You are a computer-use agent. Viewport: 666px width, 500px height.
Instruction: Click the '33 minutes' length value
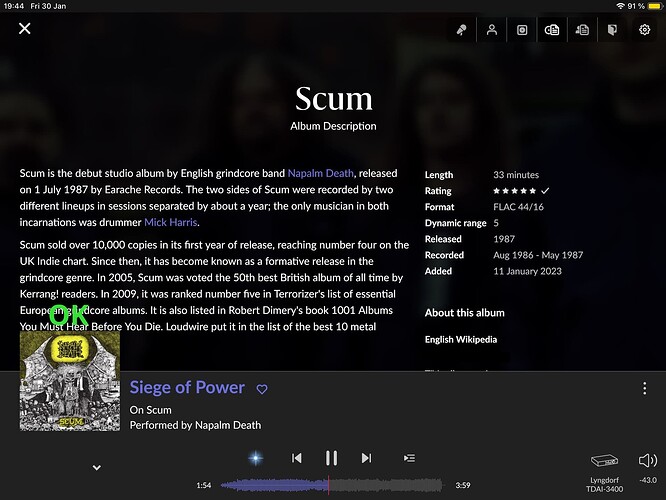(x=516, y=175)
